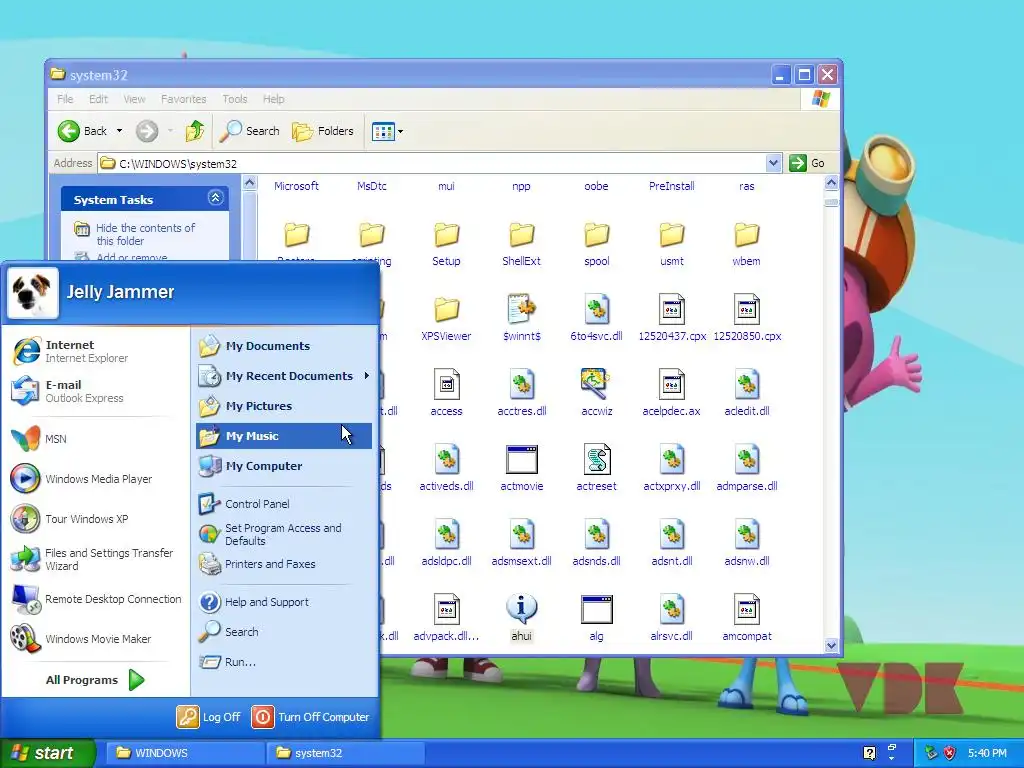Select 6to4svc.dll file
This screenshot has width=1024, height=768.
(596, 319)
